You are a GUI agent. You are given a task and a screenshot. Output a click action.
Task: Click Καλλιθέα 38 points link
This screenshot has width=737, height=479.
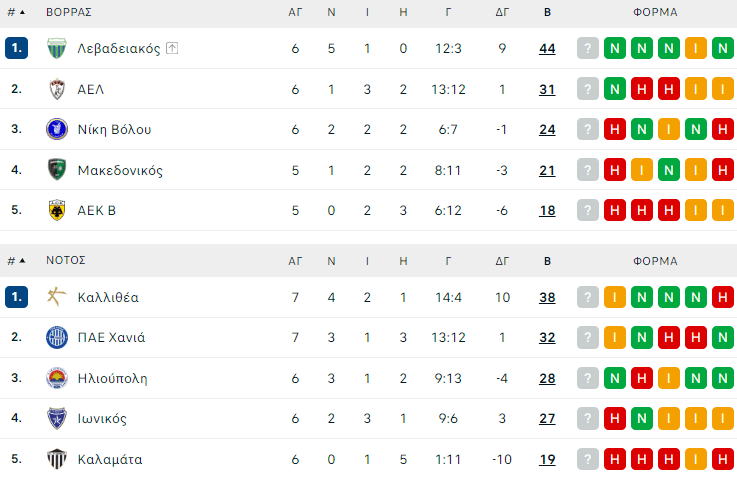pos(547,296)
